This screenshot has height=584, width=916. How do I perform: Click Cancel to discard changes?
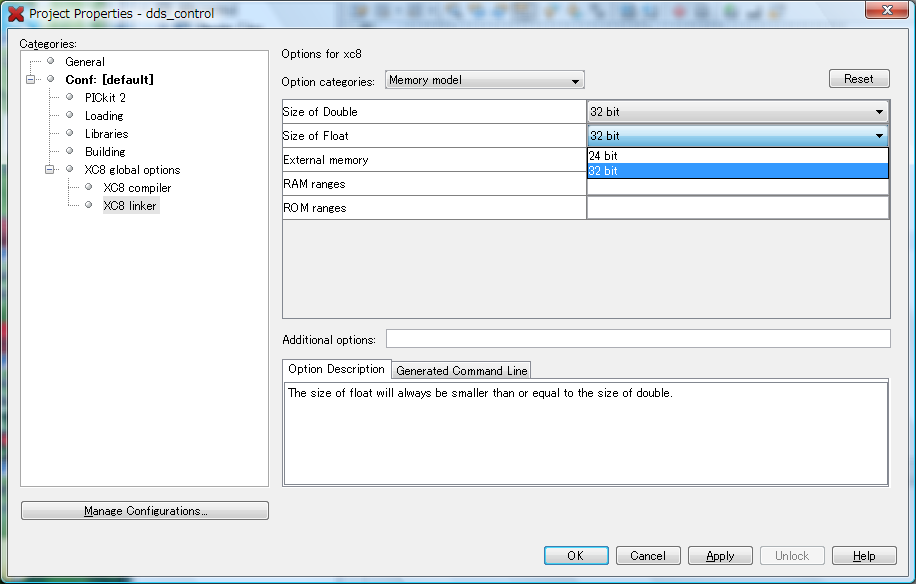pyautogui.click(x=648, y=556)
